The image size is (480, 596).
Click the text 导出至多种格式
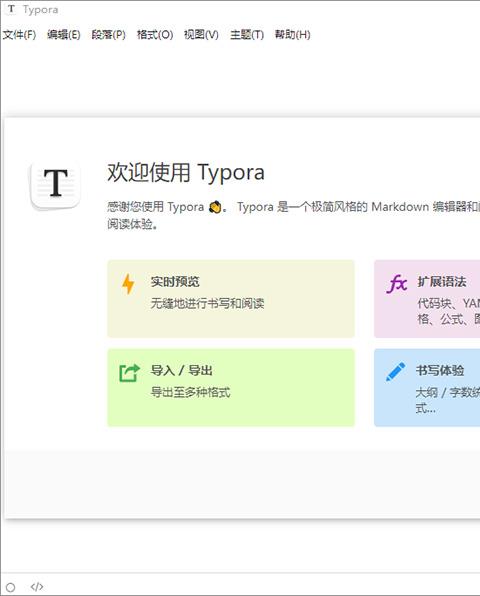[190, 392]
